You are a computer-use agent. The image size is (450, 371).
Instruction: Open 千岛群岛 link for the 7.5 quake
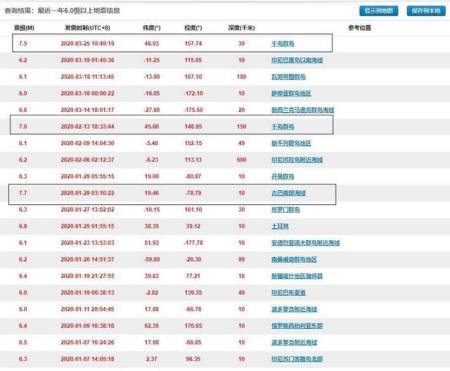[283, 43]
